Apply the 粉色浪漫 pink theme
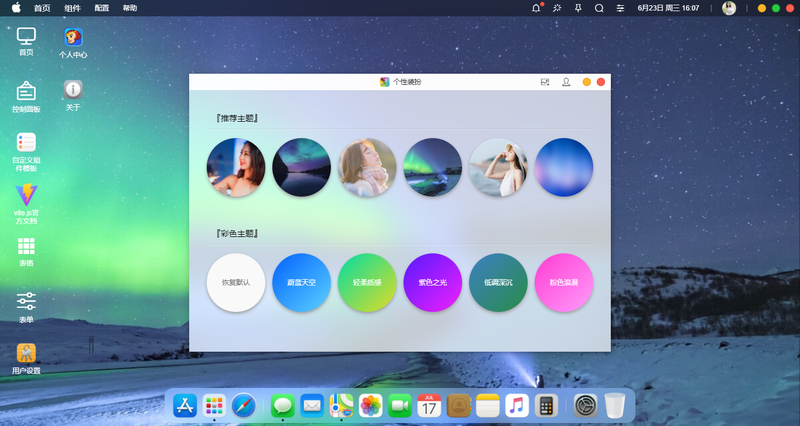 (564, 283)
